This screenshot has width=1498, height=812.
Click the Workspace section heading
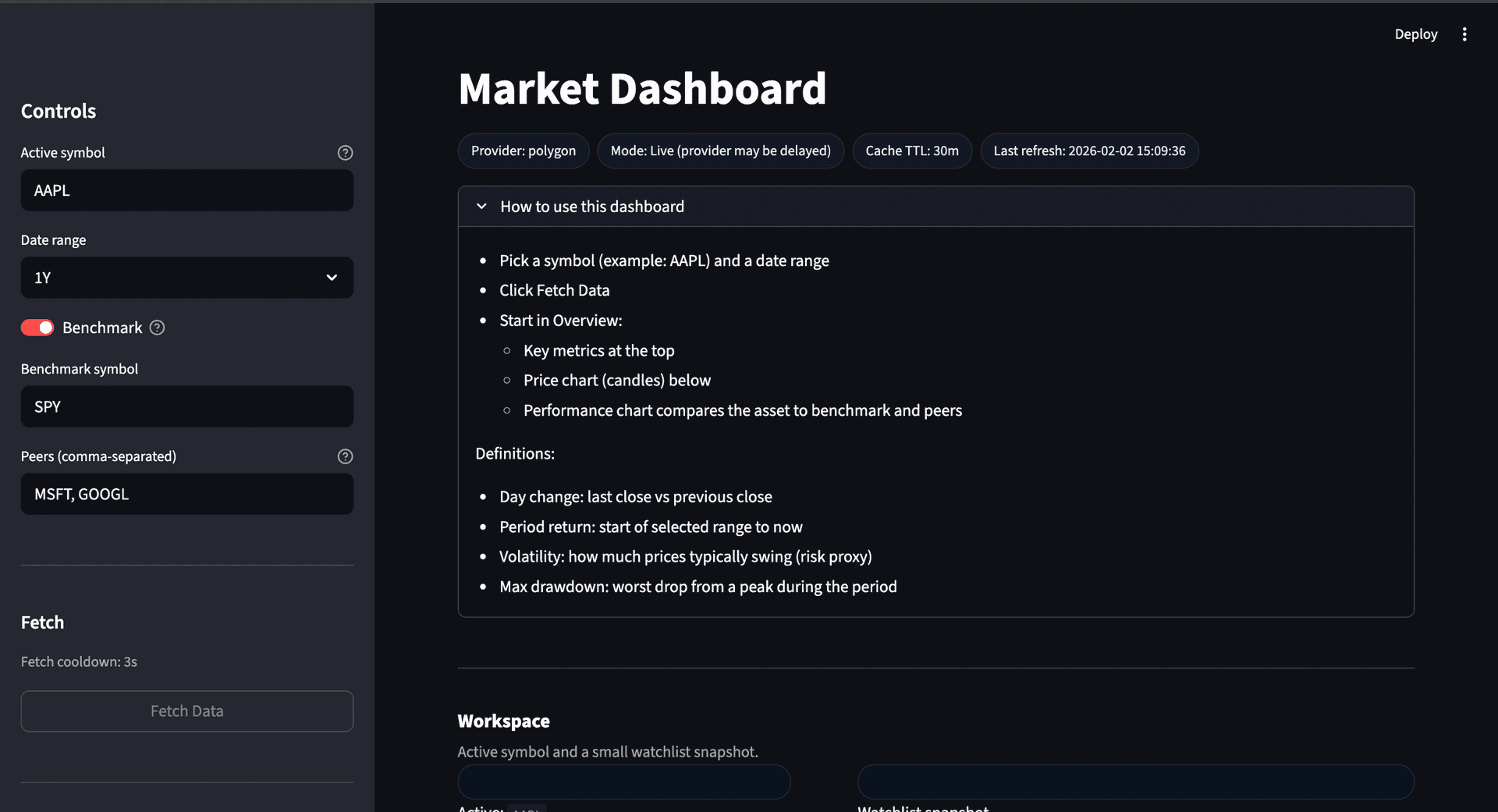(503, 721)
